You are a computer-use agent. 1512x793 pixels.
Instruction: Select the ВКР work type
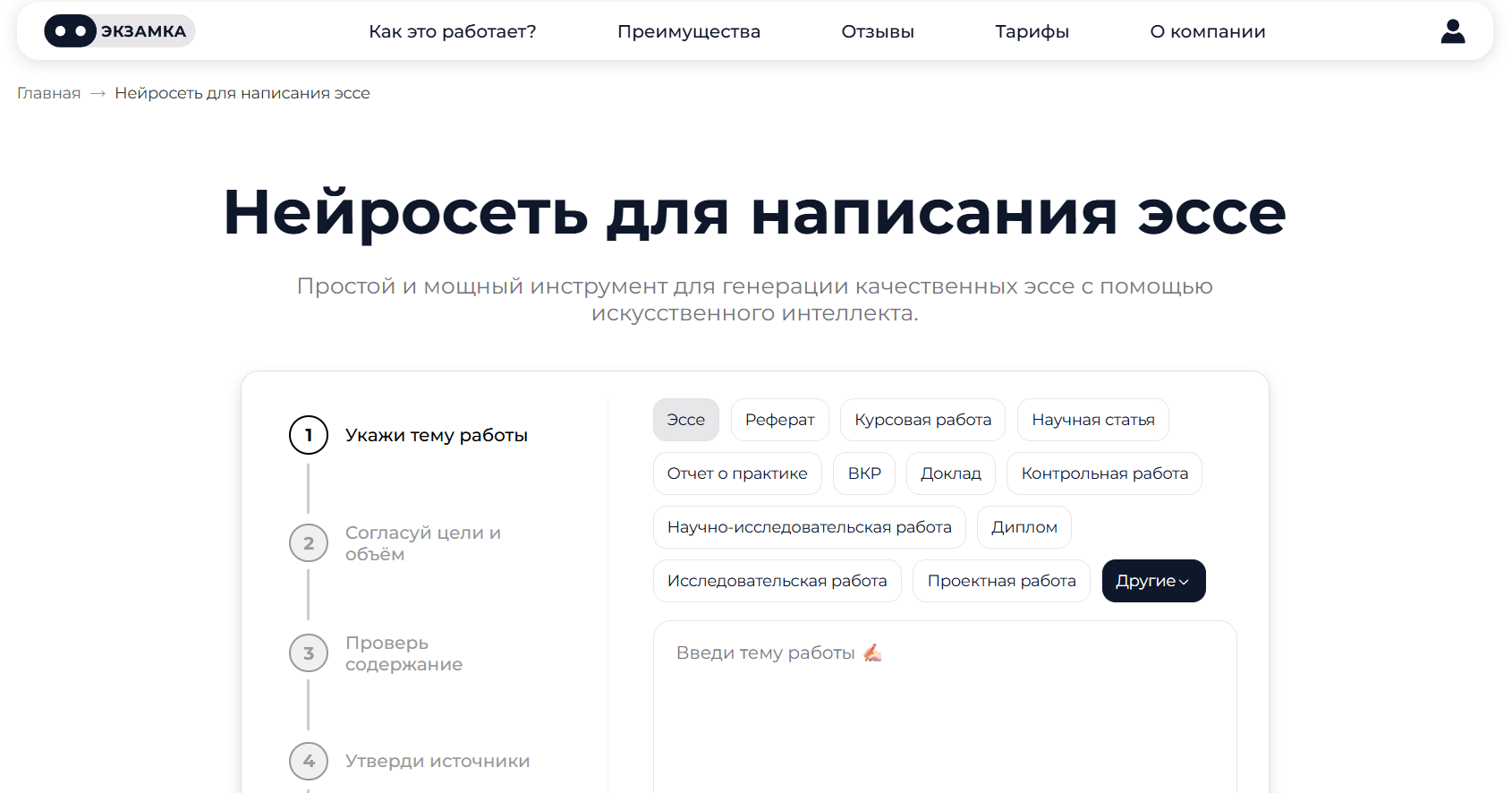pyautogui.click(x=864, y=473)
